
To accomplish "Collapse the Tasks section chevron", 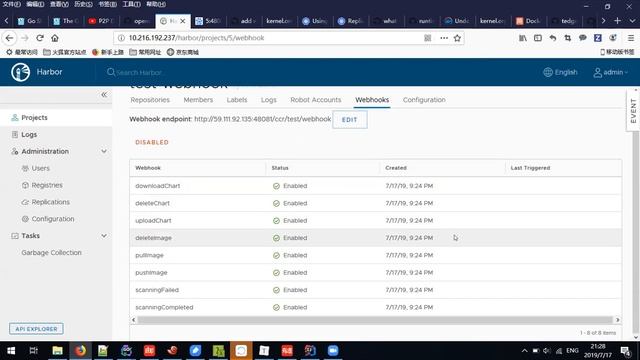I will click(104, 236).
